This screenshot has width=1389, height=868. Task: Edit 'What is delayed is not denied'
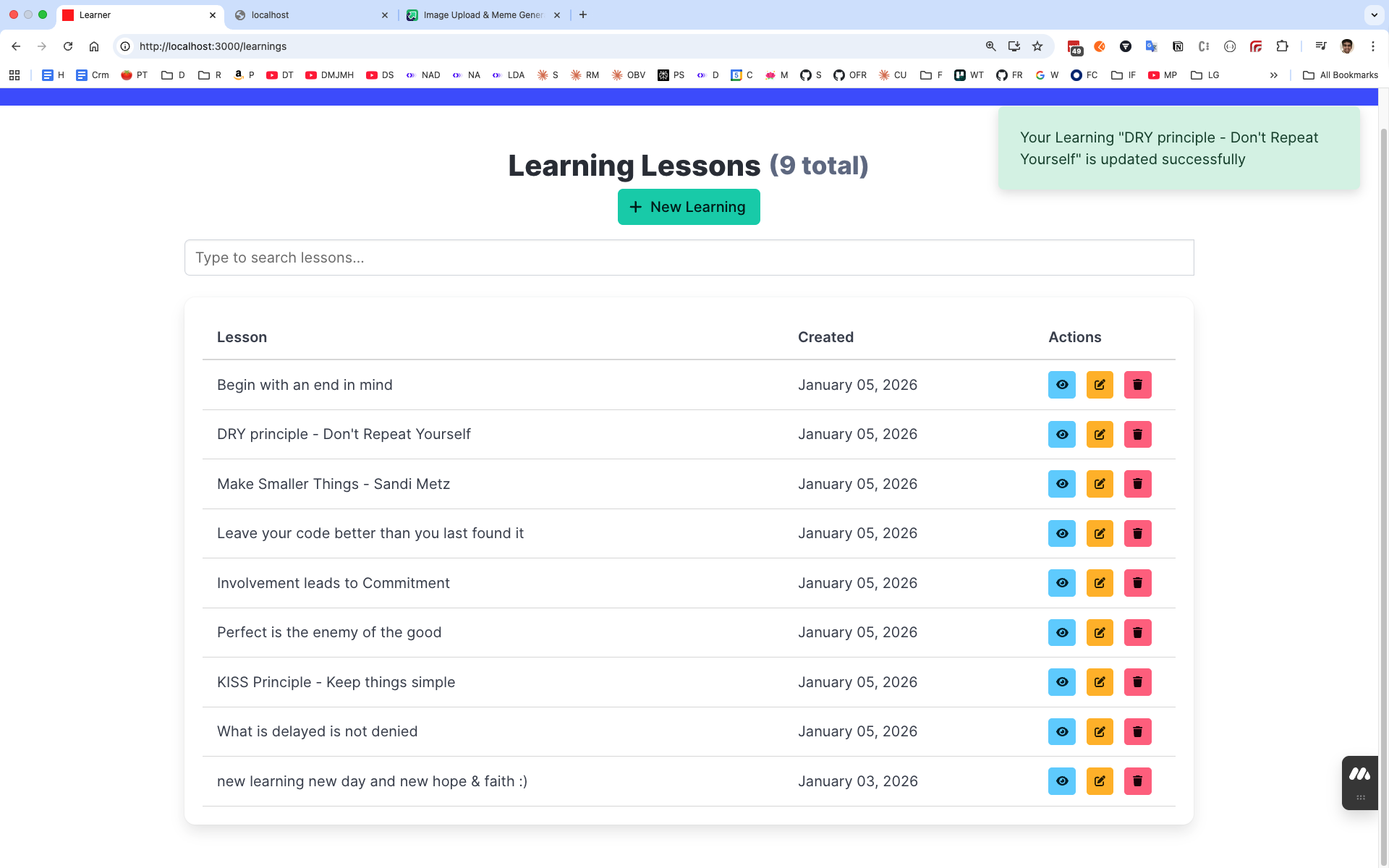click(1099, 732)
